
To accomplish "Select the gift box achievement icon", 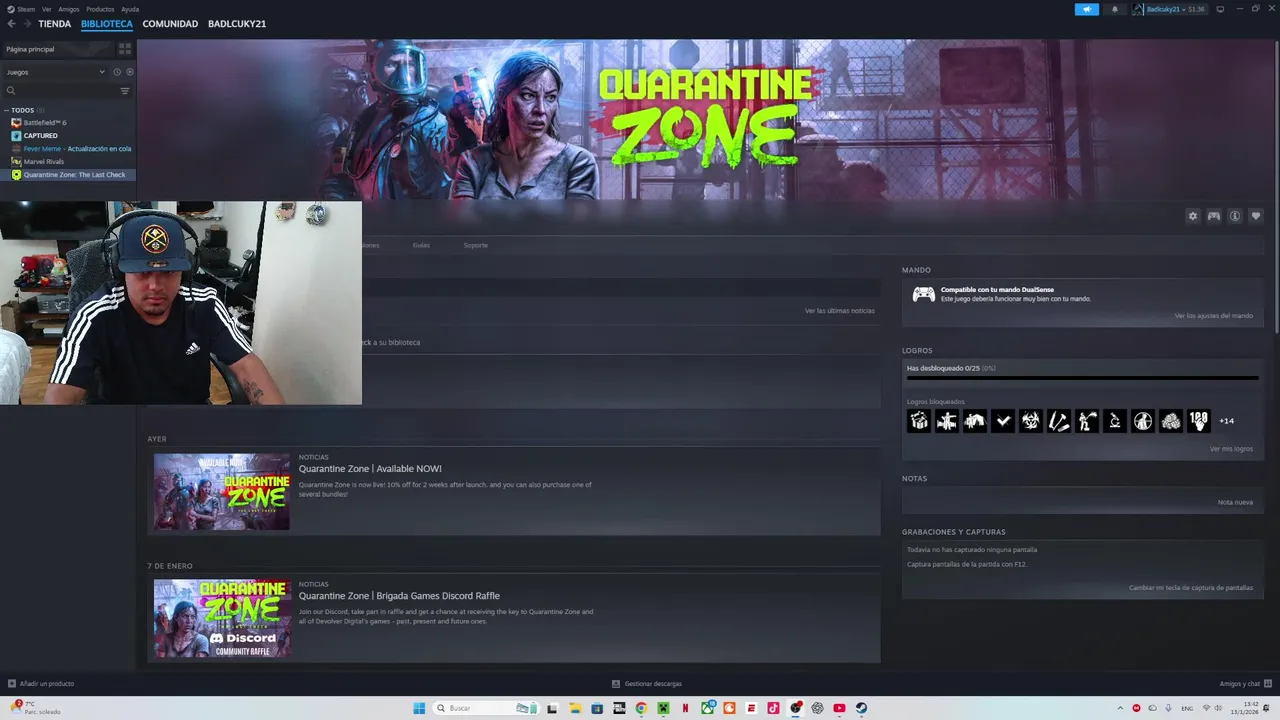I will (919, 421).
